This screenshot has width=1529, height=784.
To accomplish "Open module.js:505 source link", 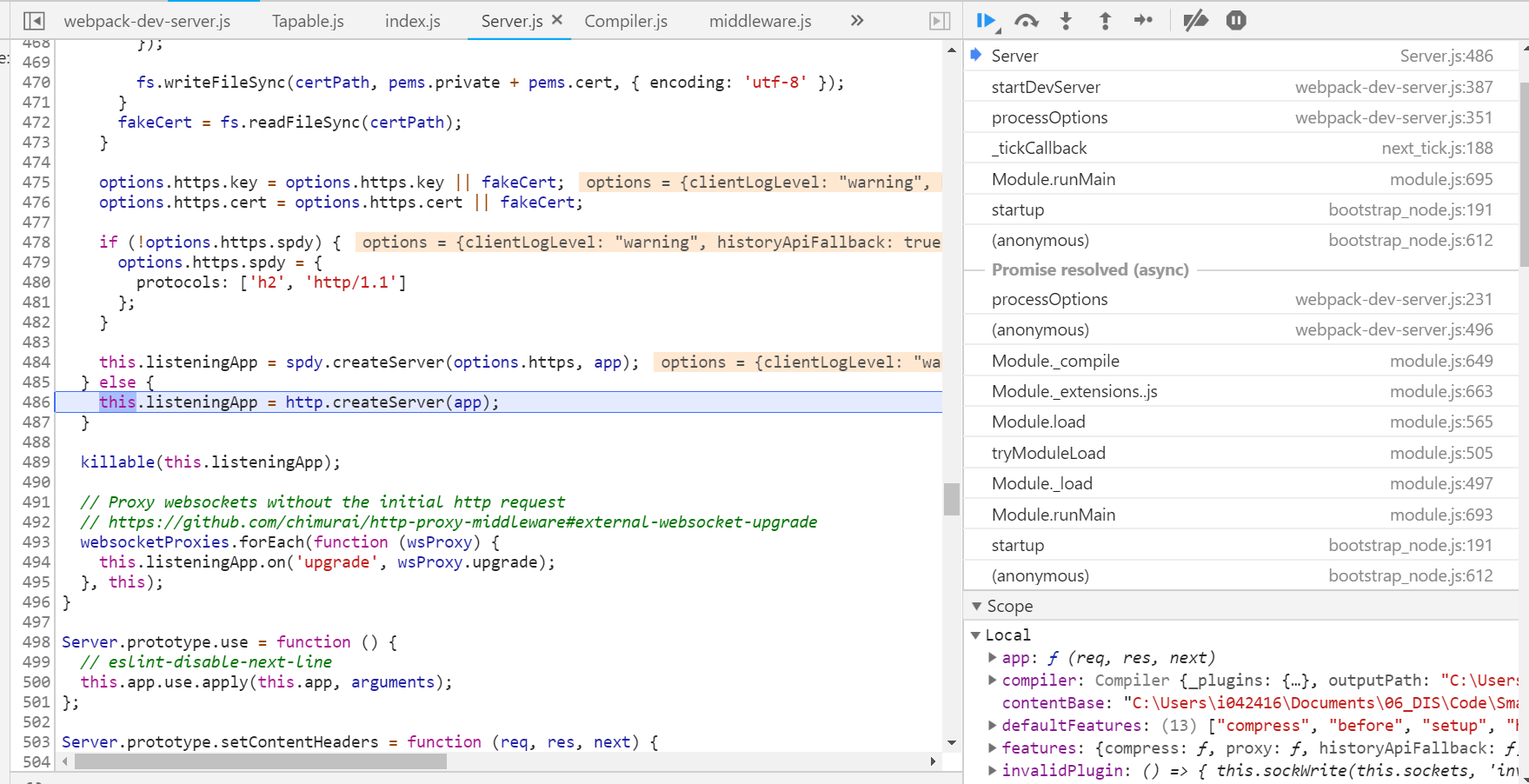I will tap(1441, 453).
